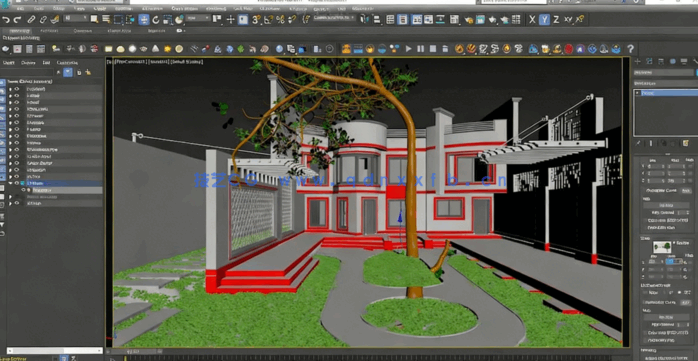Restrict transforms to the XY plane
The width and height of the screenshot is (698, 361).
(x=568, y=19)
